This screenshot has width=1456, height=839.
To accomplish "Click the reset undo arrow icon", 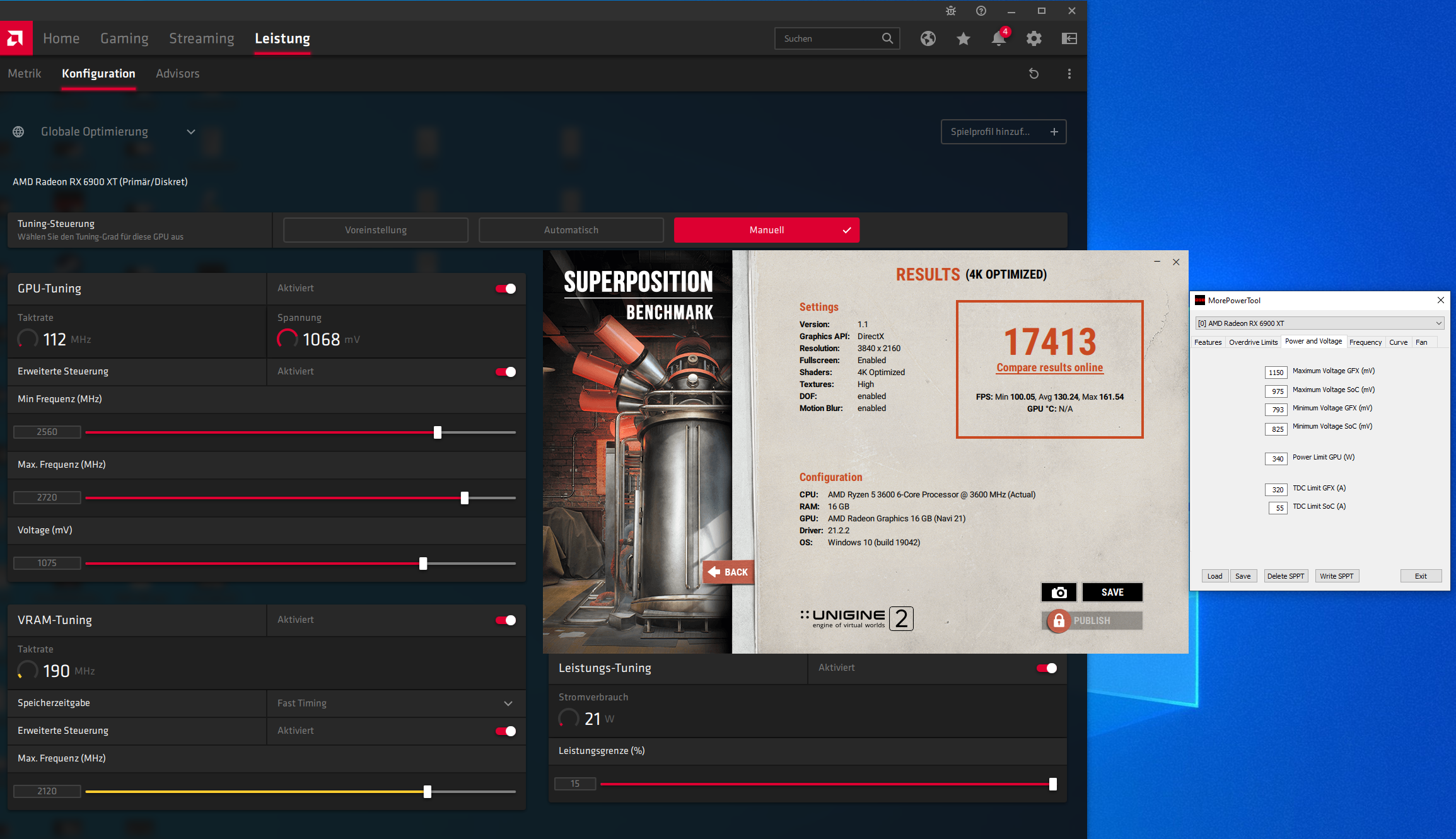I will click(x=1034, y=74).
